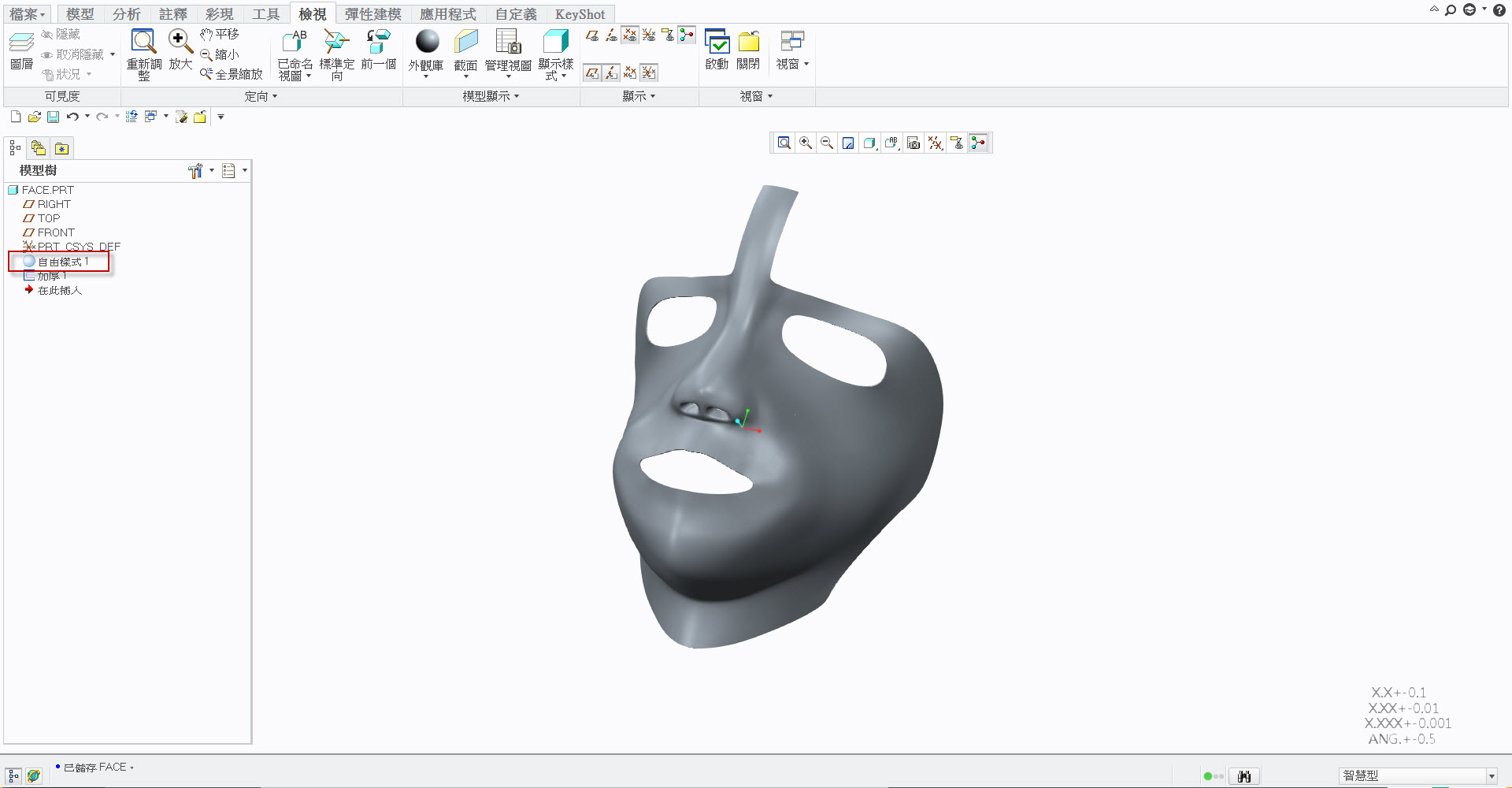1512x788 pixels.
Task: Click the 全景縮放 button
Action: tap(232, 74)
